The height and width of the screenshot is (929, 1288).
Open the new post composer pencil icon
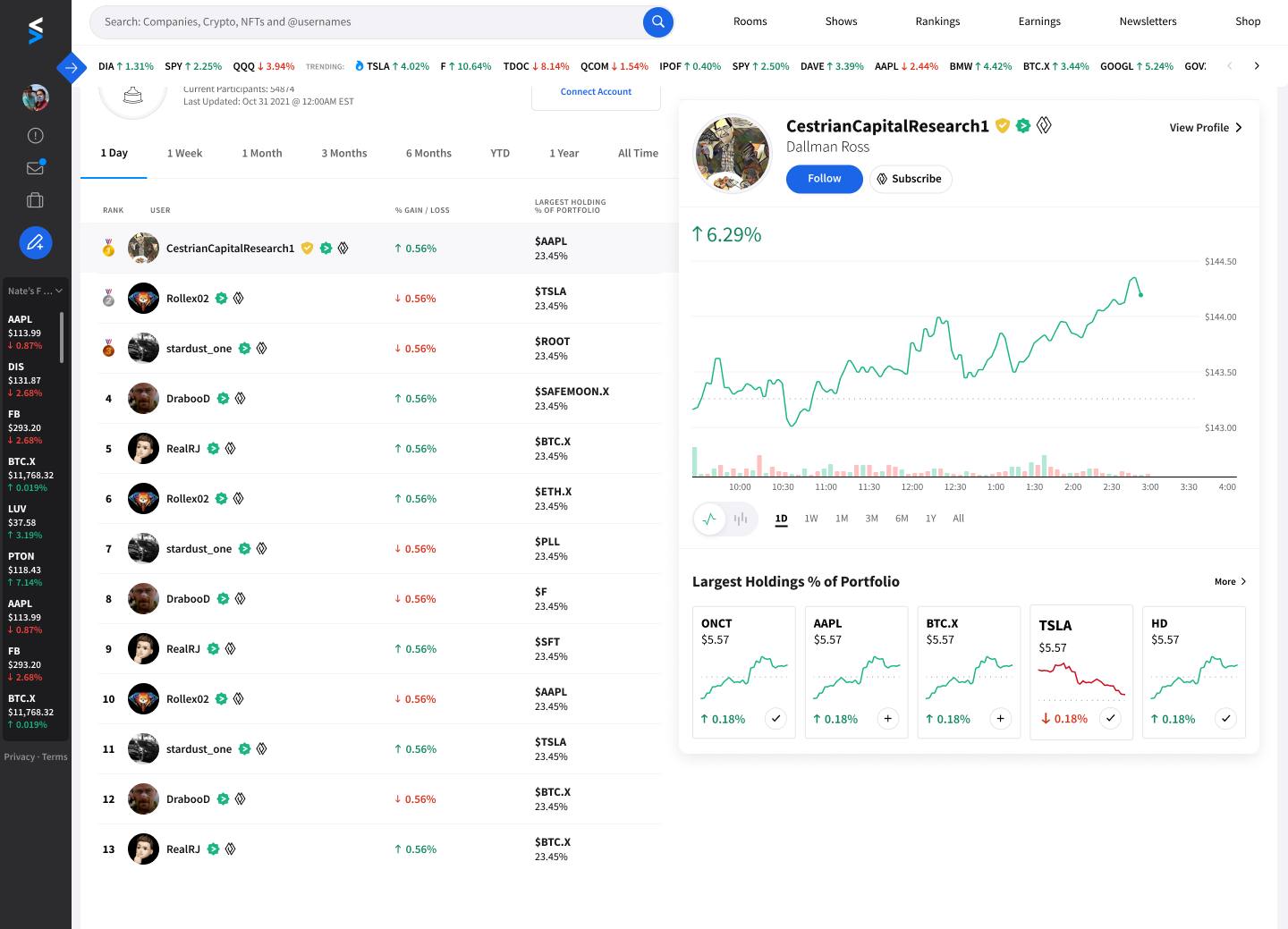click(x=35, y=242)
